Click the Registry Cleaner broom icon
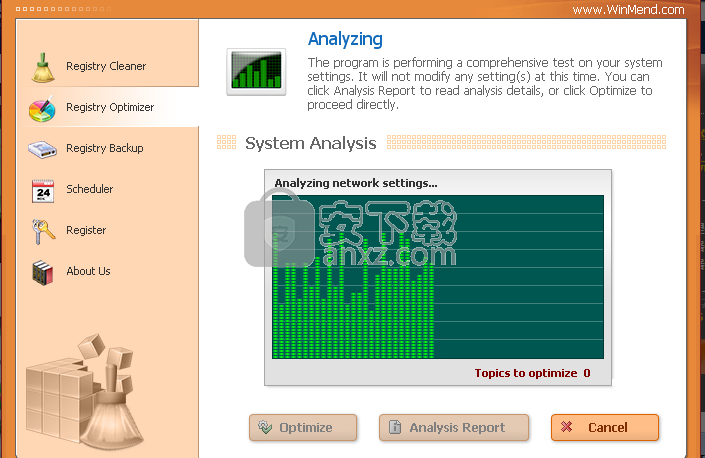This screenshot has height=458, width=705. (43, 66)
